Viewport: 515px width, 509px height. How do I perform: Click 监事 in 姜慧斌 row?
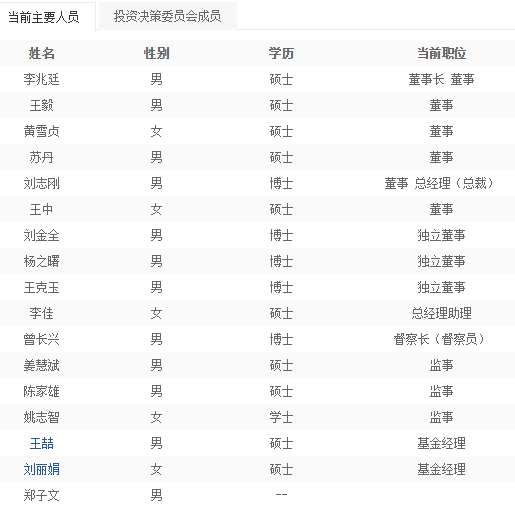click(442, 365)
